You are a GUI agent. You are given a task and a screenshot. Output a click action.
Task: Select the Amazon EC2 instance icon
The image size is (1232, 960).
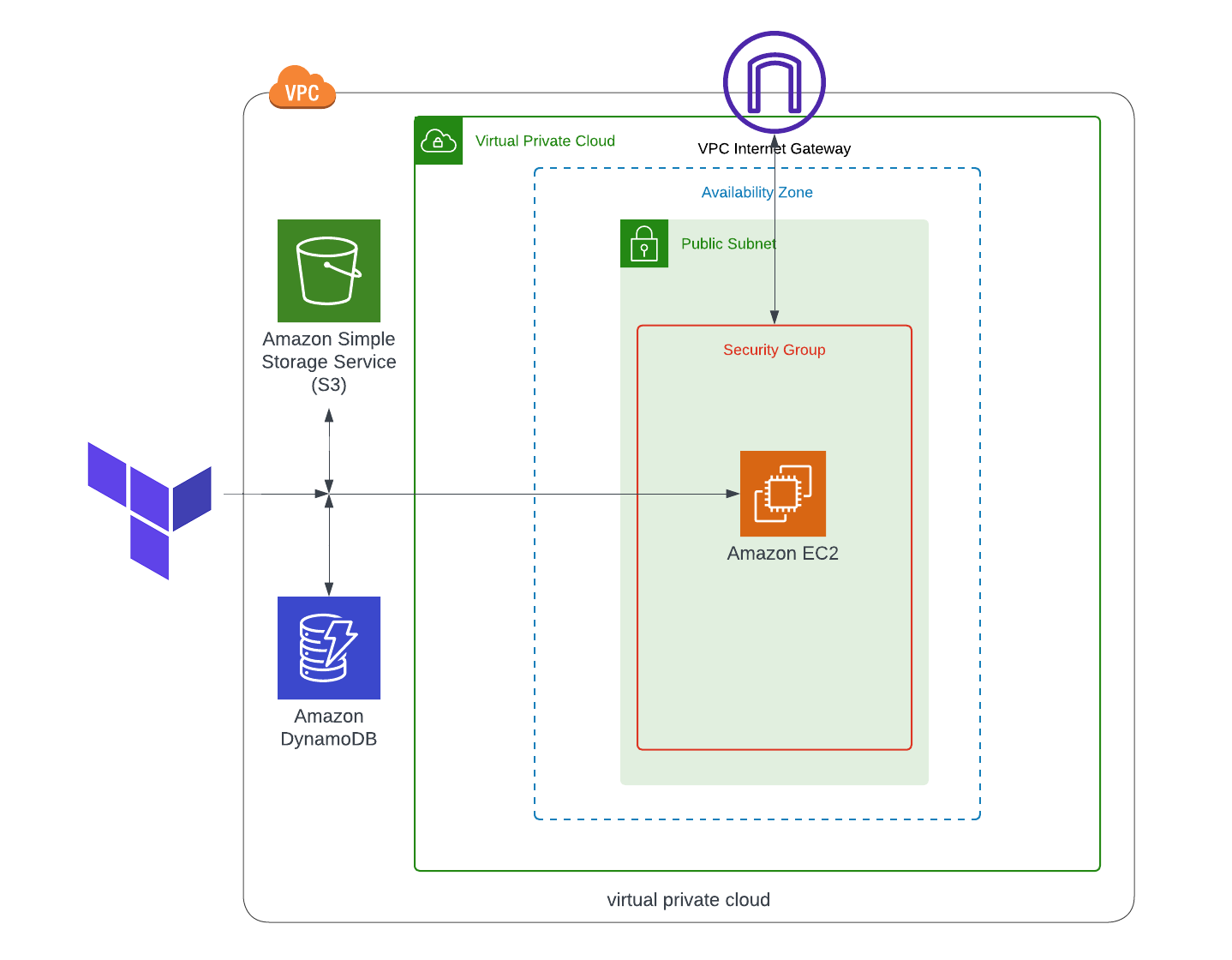pos(783,494)
